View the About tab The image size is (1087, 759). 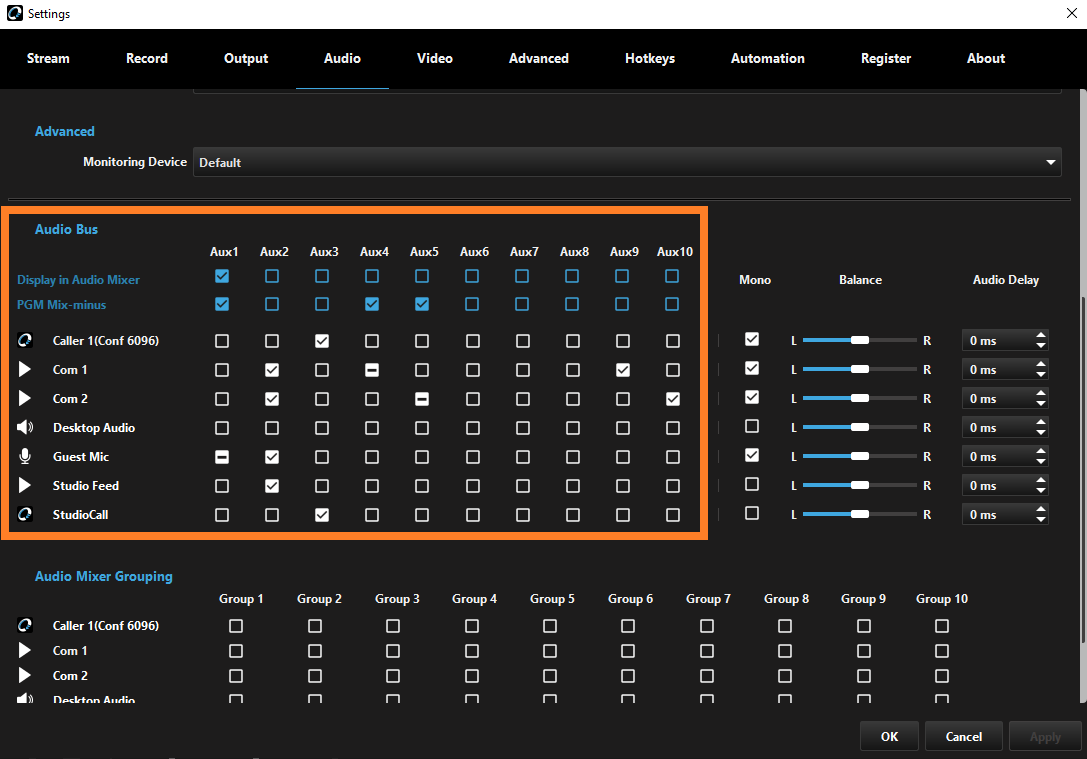(x=986, y=58)
